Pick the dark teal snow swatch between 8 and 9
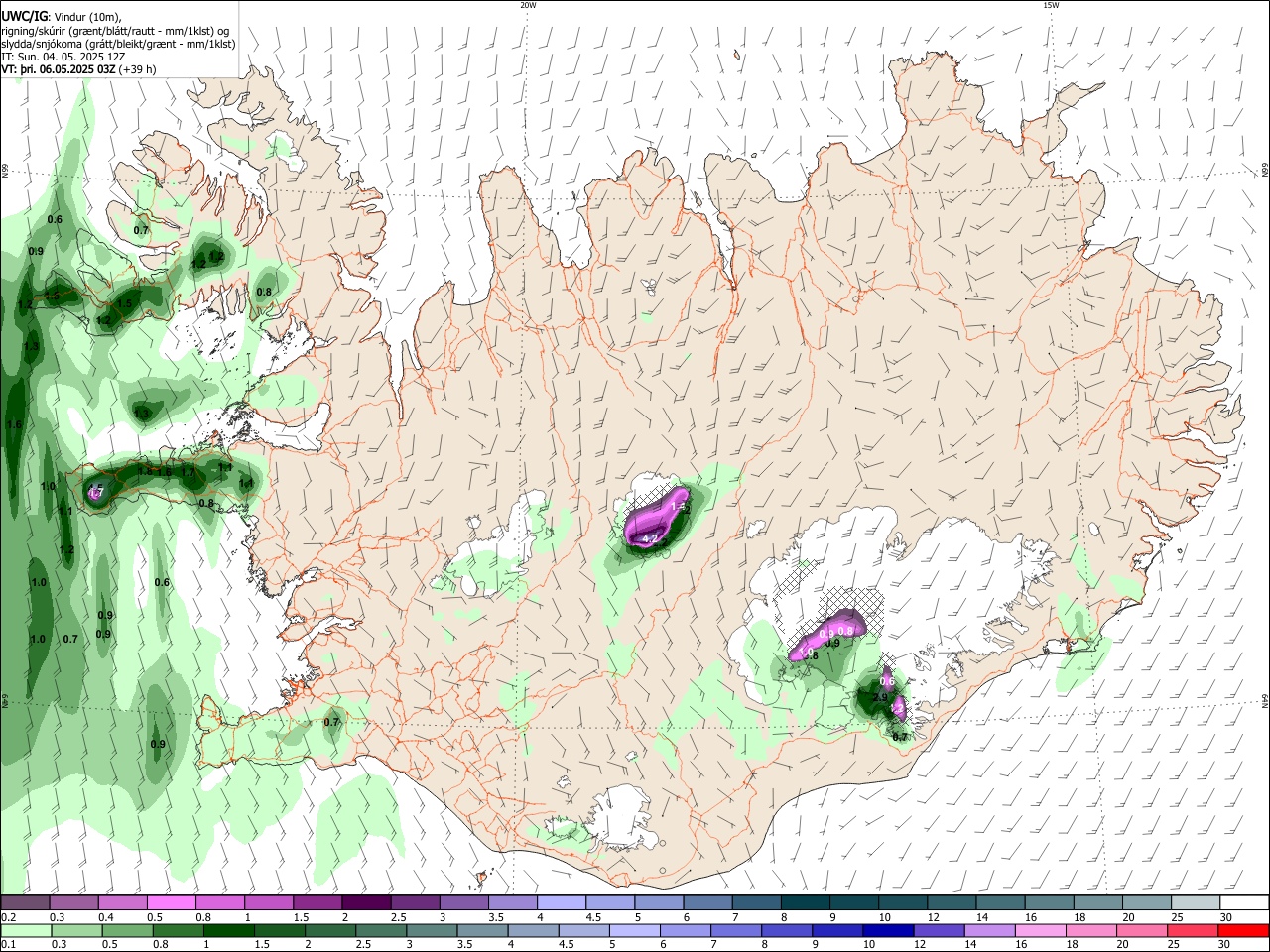The width and height of the screenshot is (1270, 952). pyautogui.click(x=806, y=903)
